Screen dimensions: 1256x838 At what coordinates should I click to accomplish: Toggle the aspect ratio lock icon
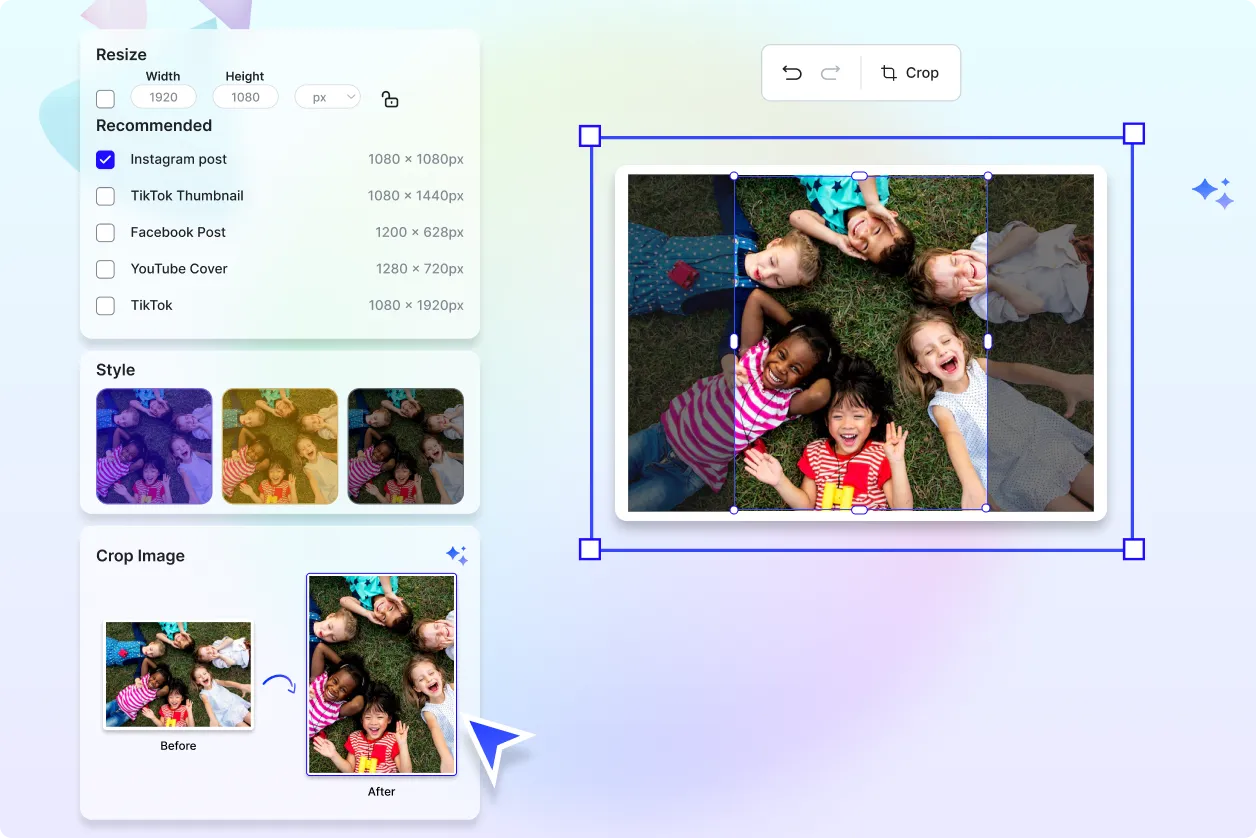390,99
